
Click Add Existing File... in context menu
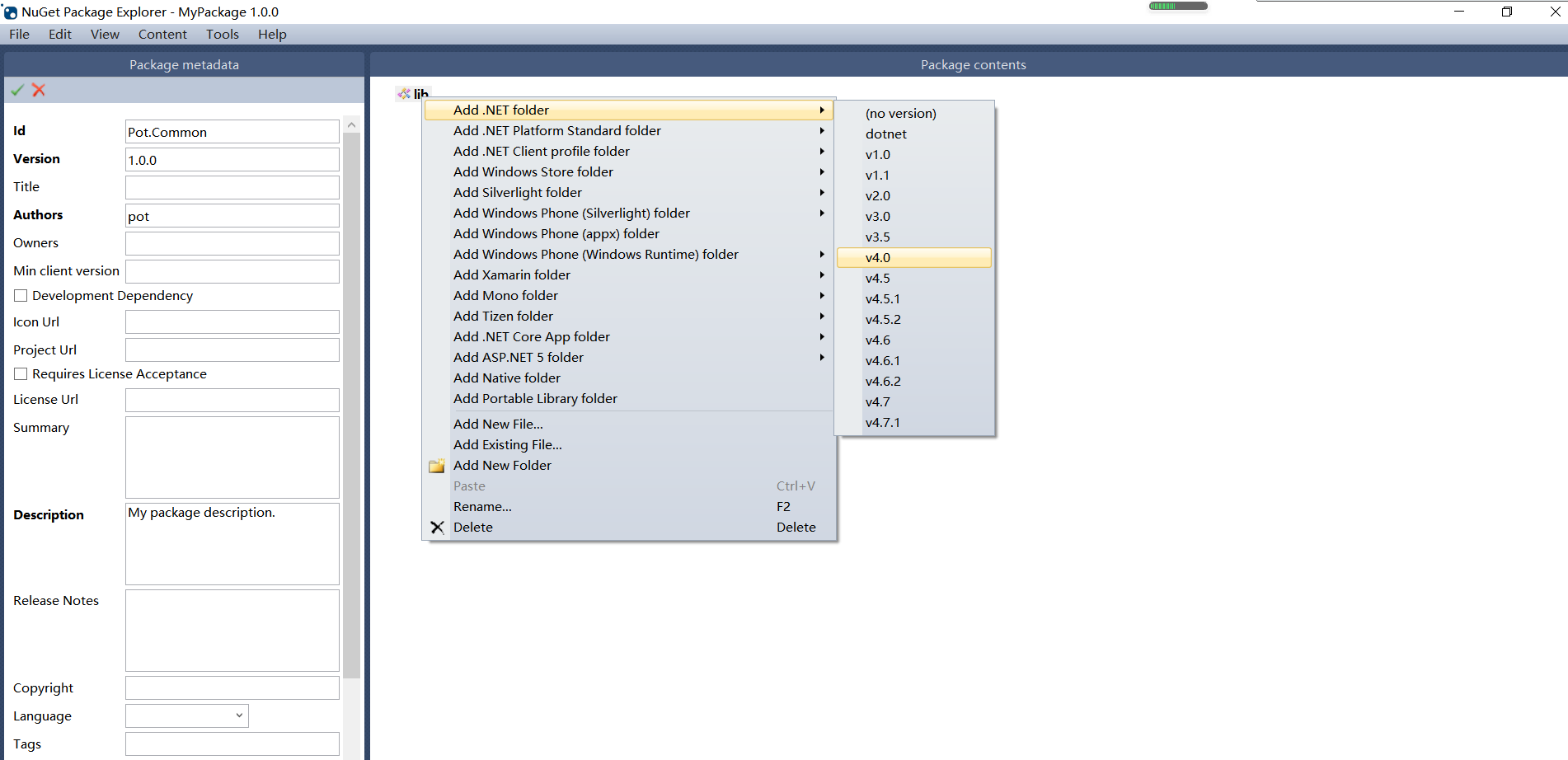pyautogui.click(x=629, y=445)
